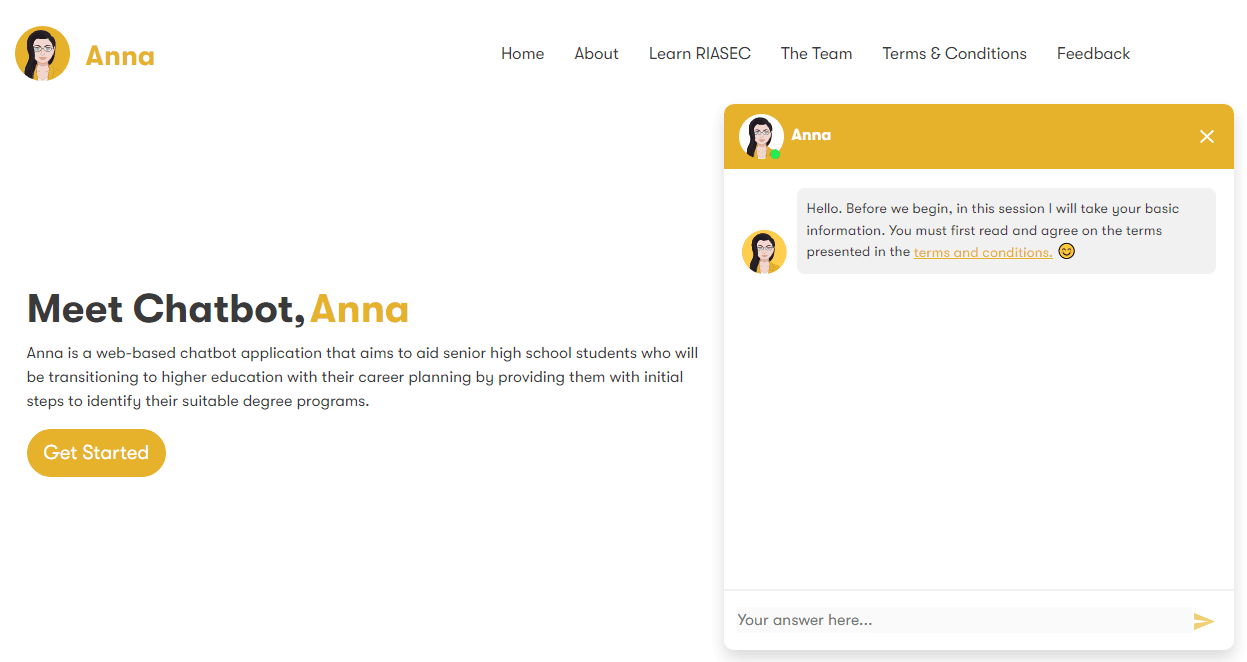The width and height of the screenshot is (1247, 662).
Task: Click the smiley emoji in the chat message
Action: [1067, 251]
